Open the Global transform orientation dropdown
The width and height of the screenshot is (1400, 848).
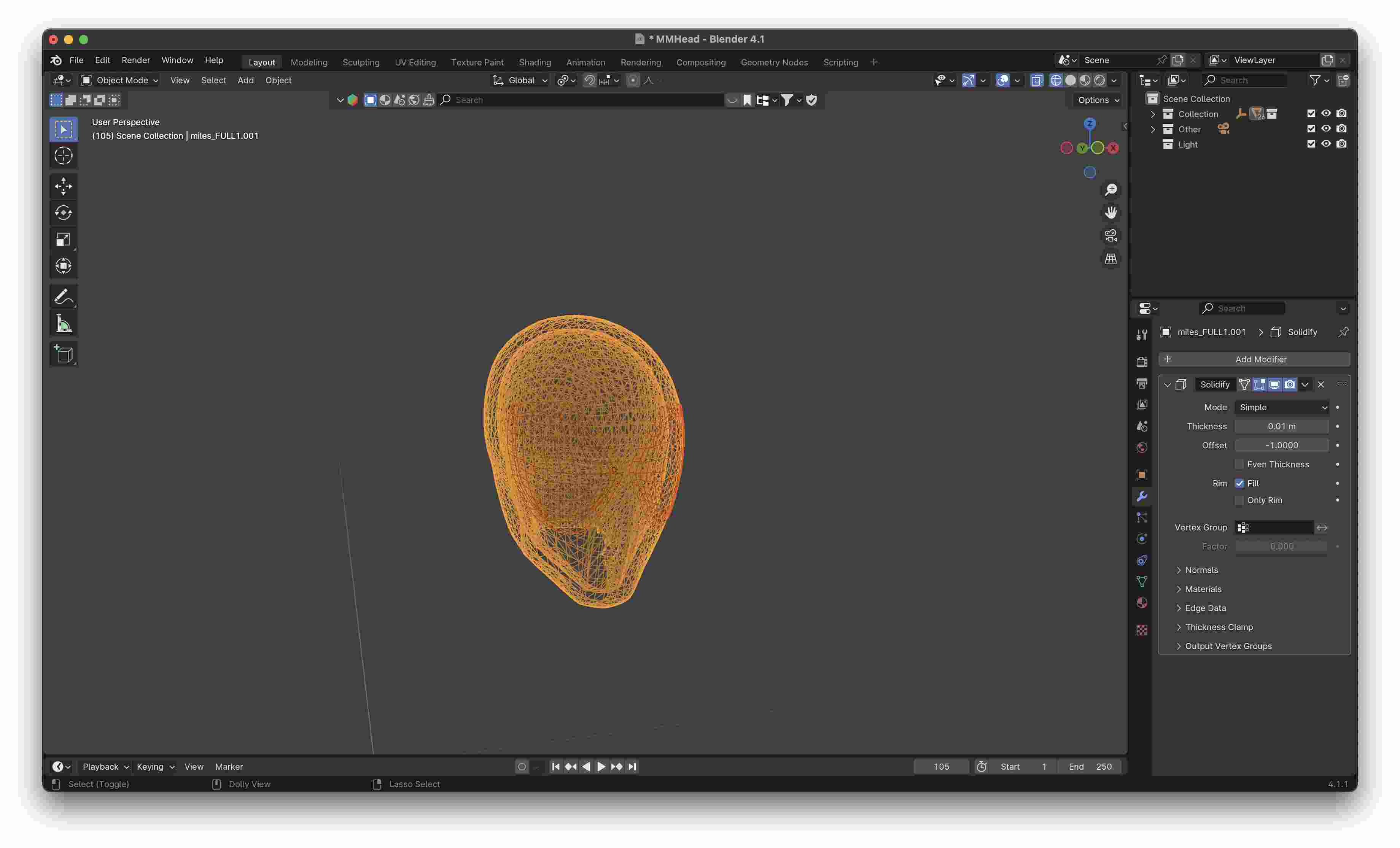pos(520,80)
